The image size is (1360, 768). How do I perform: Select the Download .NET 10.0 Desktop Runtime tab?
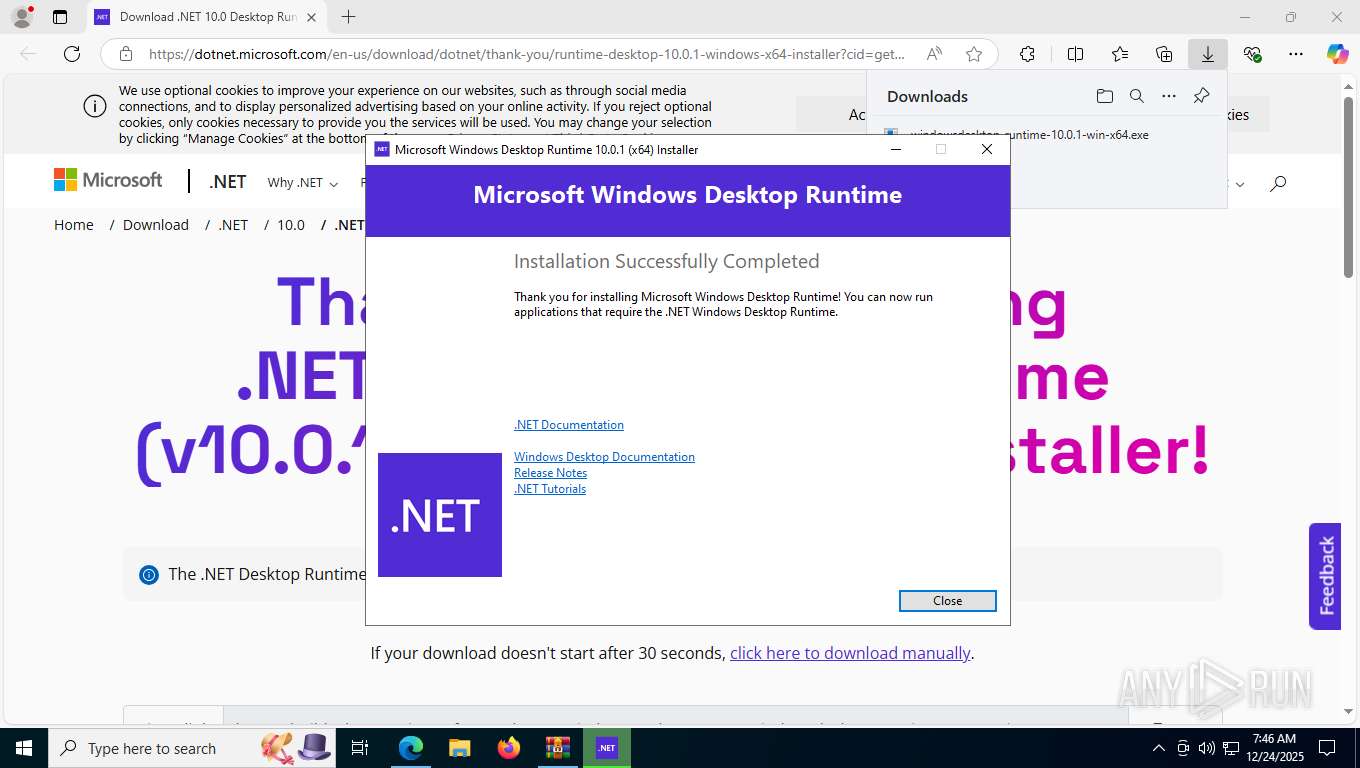coord(206,17)
